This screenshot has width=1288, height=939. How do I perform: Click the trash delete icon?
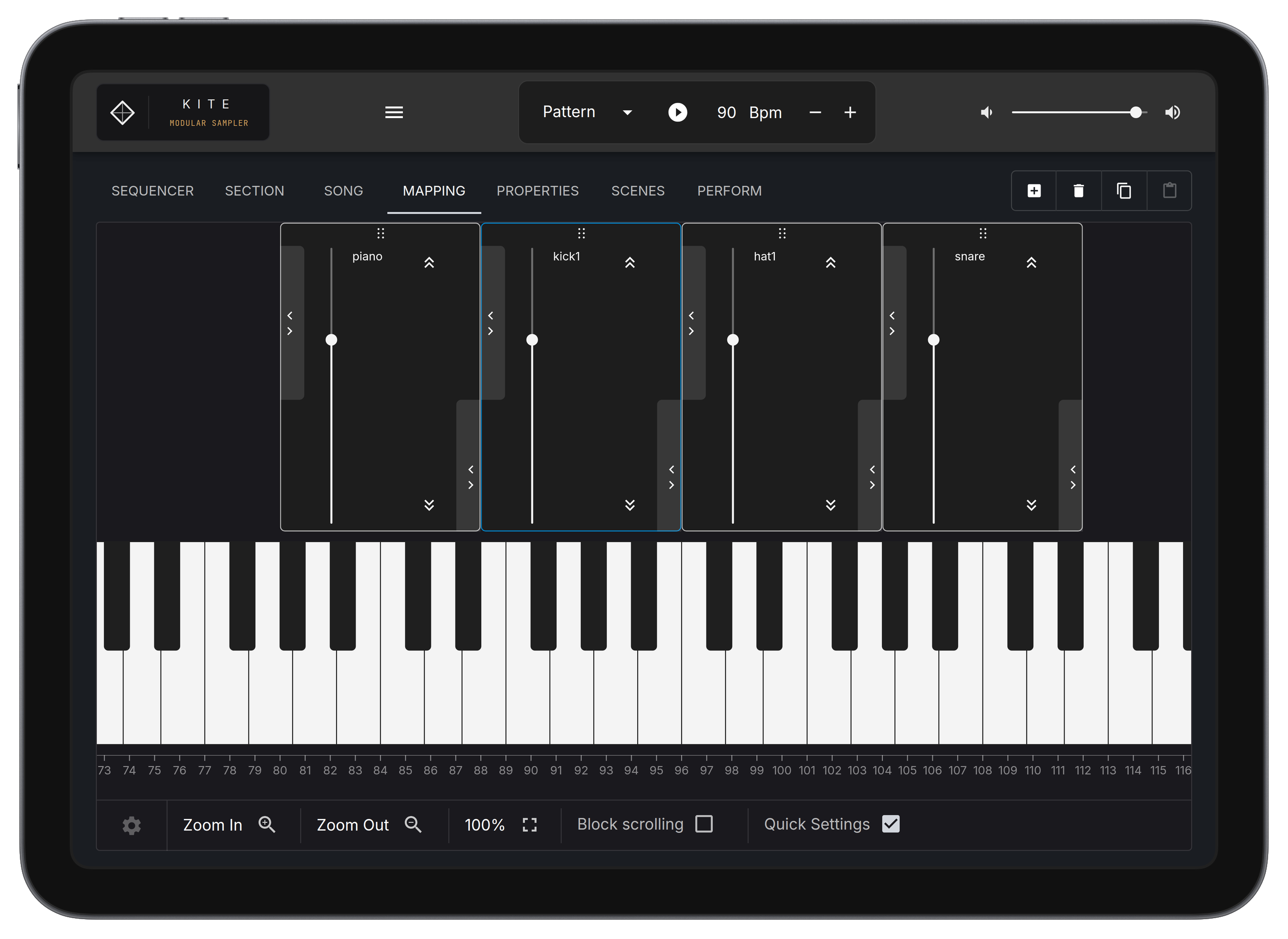[x=1078, y=191]
